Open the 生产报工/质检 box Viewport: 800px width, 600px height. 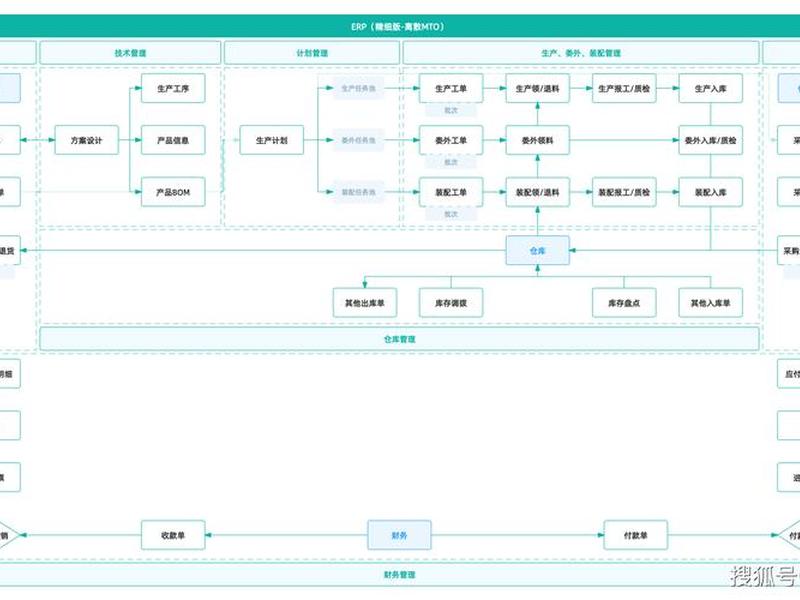pos(624,88)
